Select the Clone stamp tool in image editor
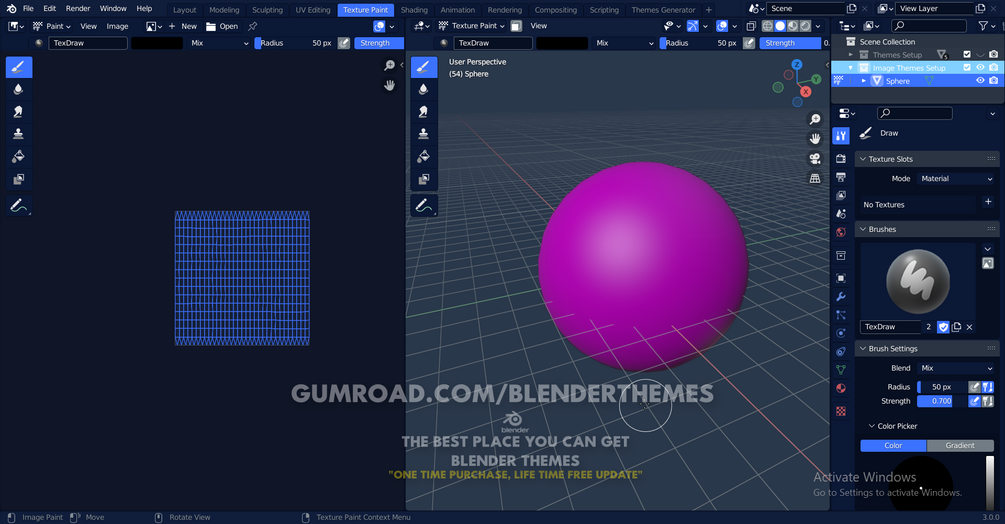The height and width of the screenshot is (524, 1005). tap(19, 134)
